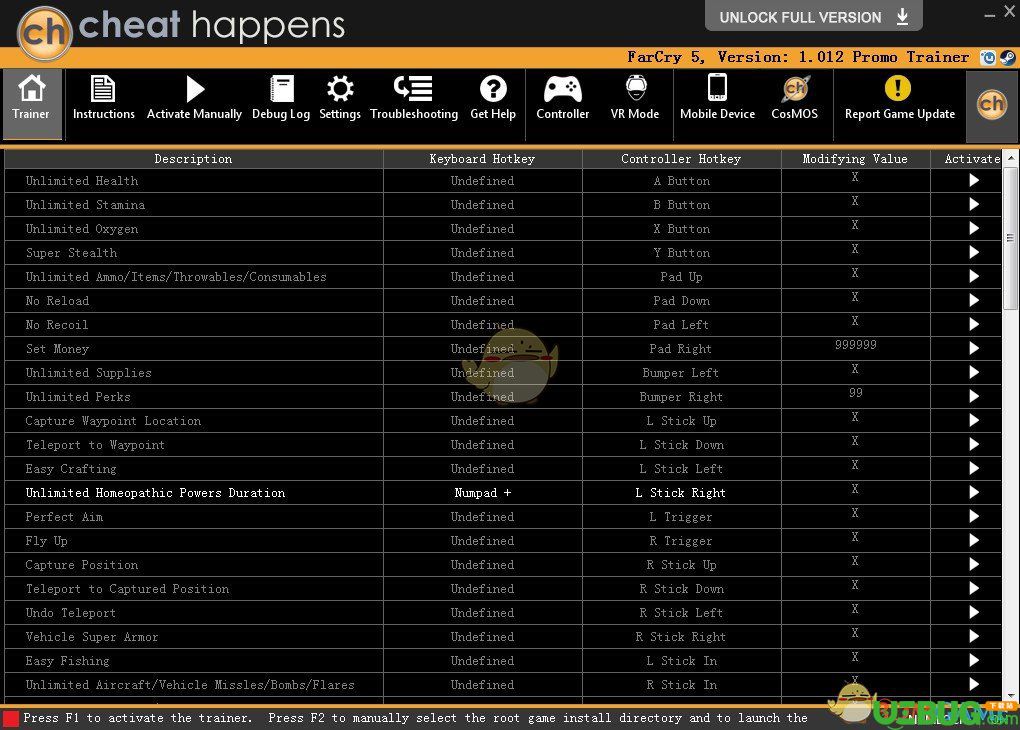Select Vehicle Super Armor description
The width and height of the screenshot is (1020, 730).
click(92, 638)
